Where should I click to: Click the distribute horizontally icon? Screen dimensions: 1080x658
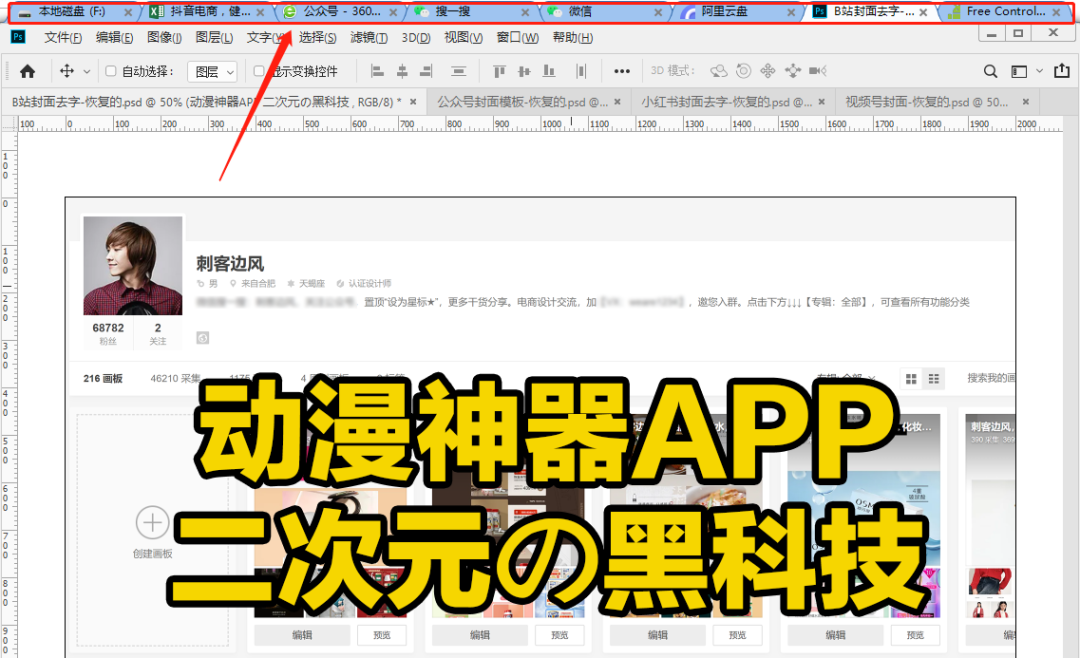coord(581,71)
